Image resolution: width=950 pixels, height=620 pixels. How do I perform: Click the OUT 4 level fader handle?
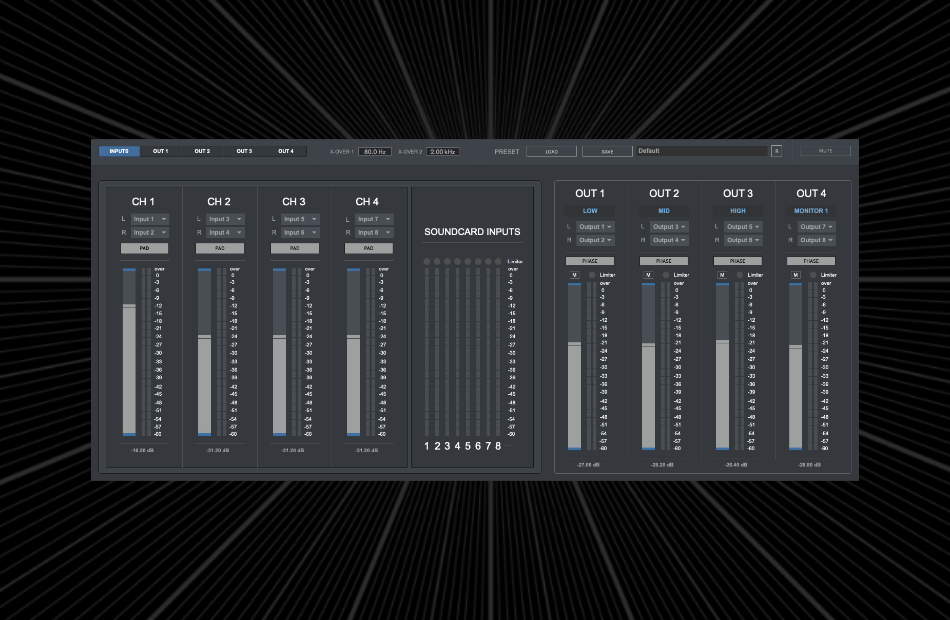tap(796, 347)
